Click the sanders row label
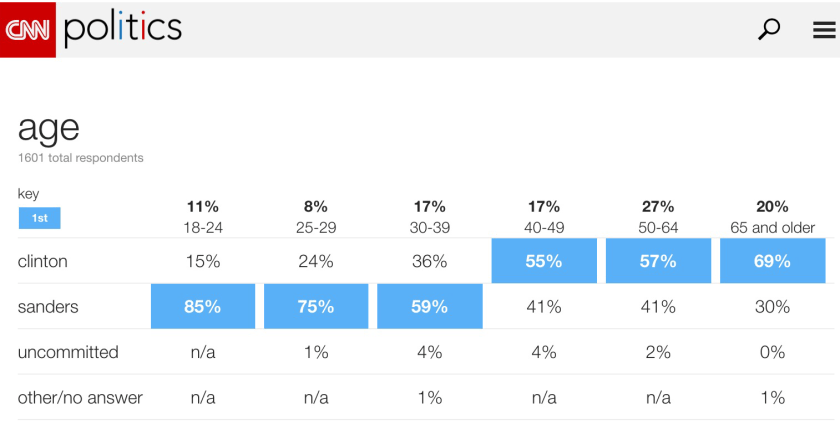The image size is (840, 424). pyautogui.click(x=50, y=306)
